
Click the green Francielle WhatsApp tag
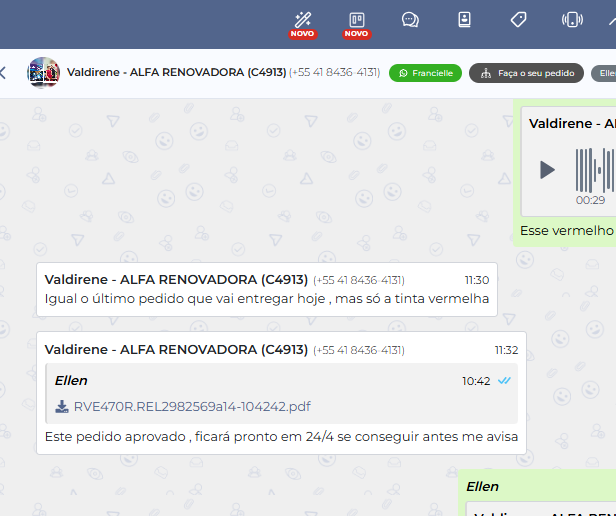click(425, 73)
